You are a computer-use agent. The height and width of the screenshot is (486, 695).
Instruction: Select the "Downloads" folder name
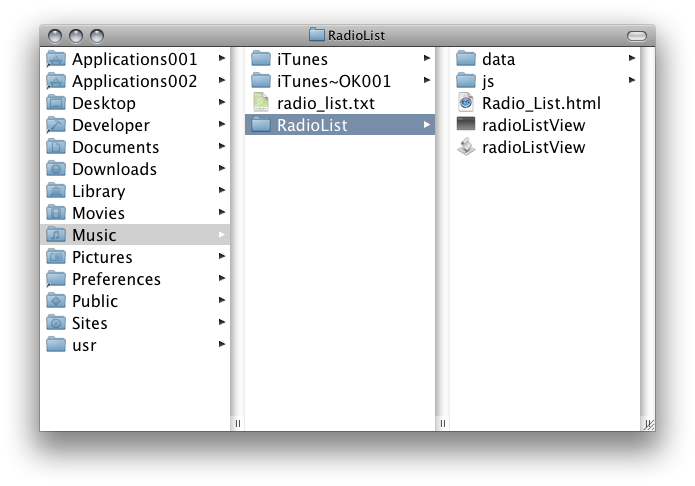click(114, 169)
